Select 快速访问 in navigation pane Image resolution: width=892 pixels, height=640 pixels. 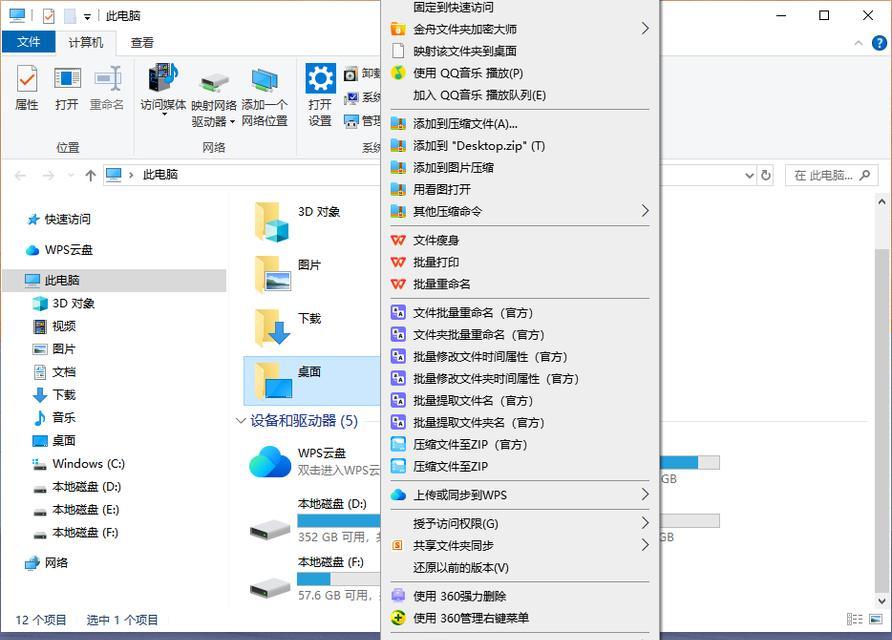(x=67, y=219)
